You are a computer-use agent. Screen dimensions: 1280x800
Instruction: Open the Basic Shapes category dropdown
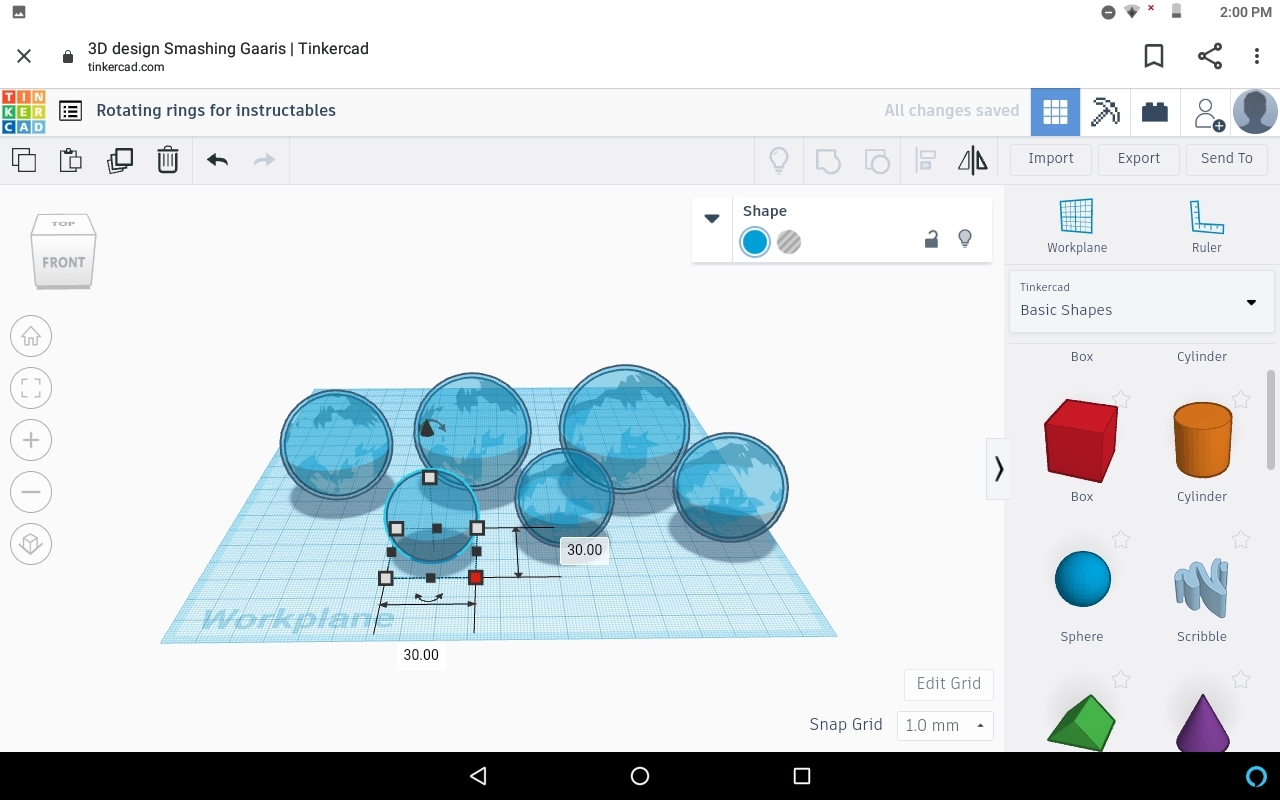point(1141,300)
